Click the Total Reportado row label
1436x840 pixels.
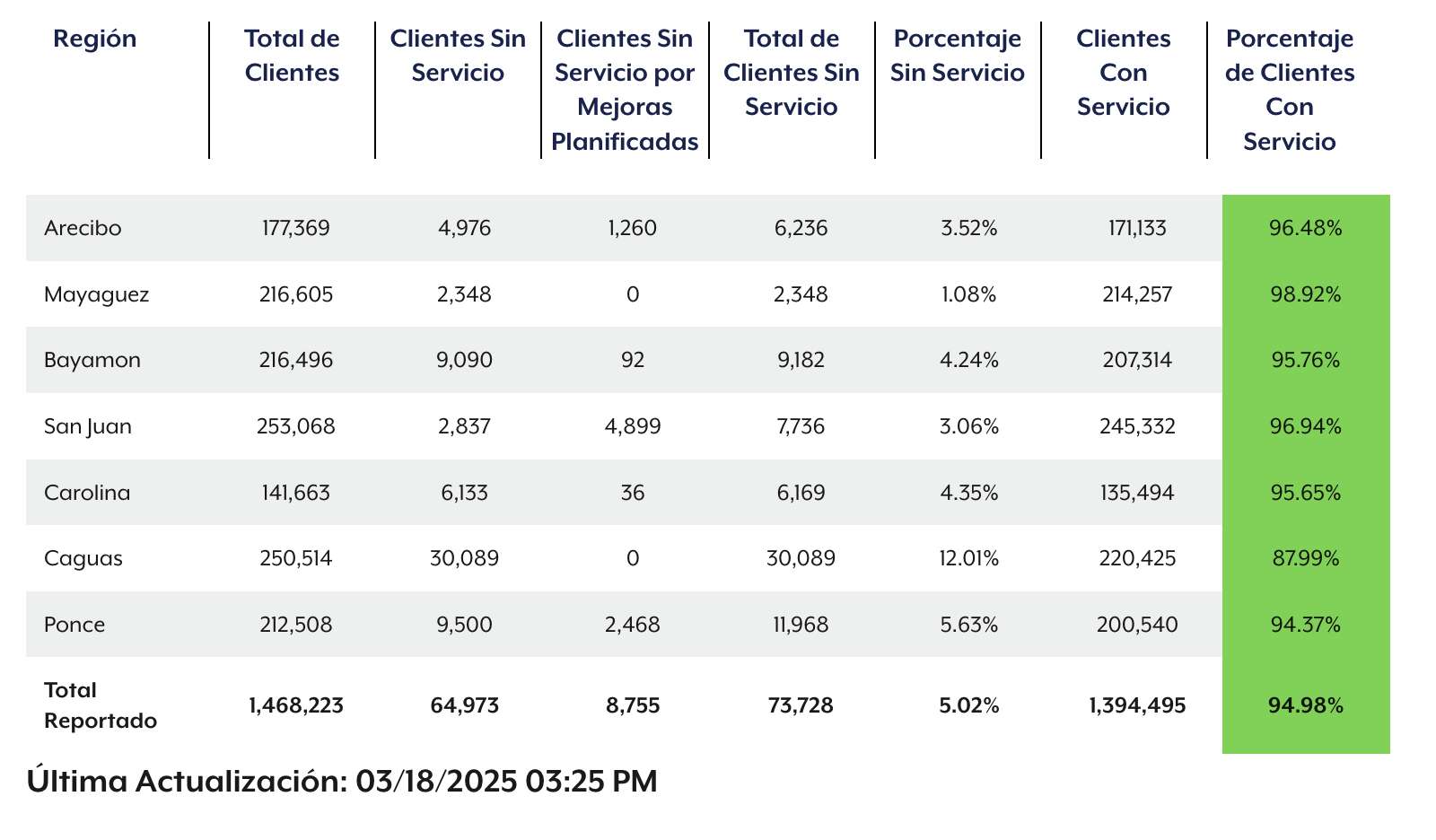tap(101, 705)
